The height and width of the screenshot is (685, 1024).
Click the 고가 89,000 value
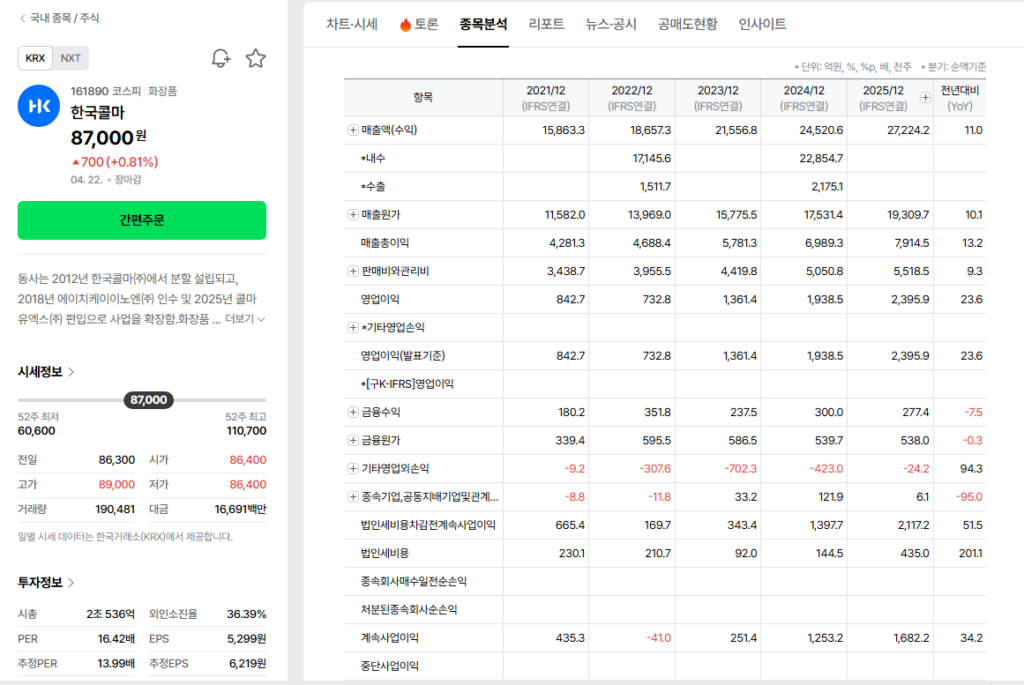click(116, 485)
